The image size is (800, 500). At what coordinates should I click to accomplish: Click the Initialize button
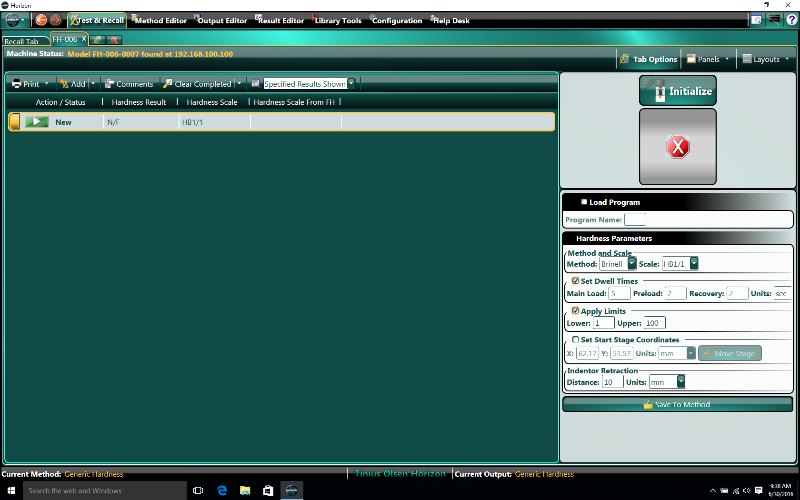click(678, 91)
